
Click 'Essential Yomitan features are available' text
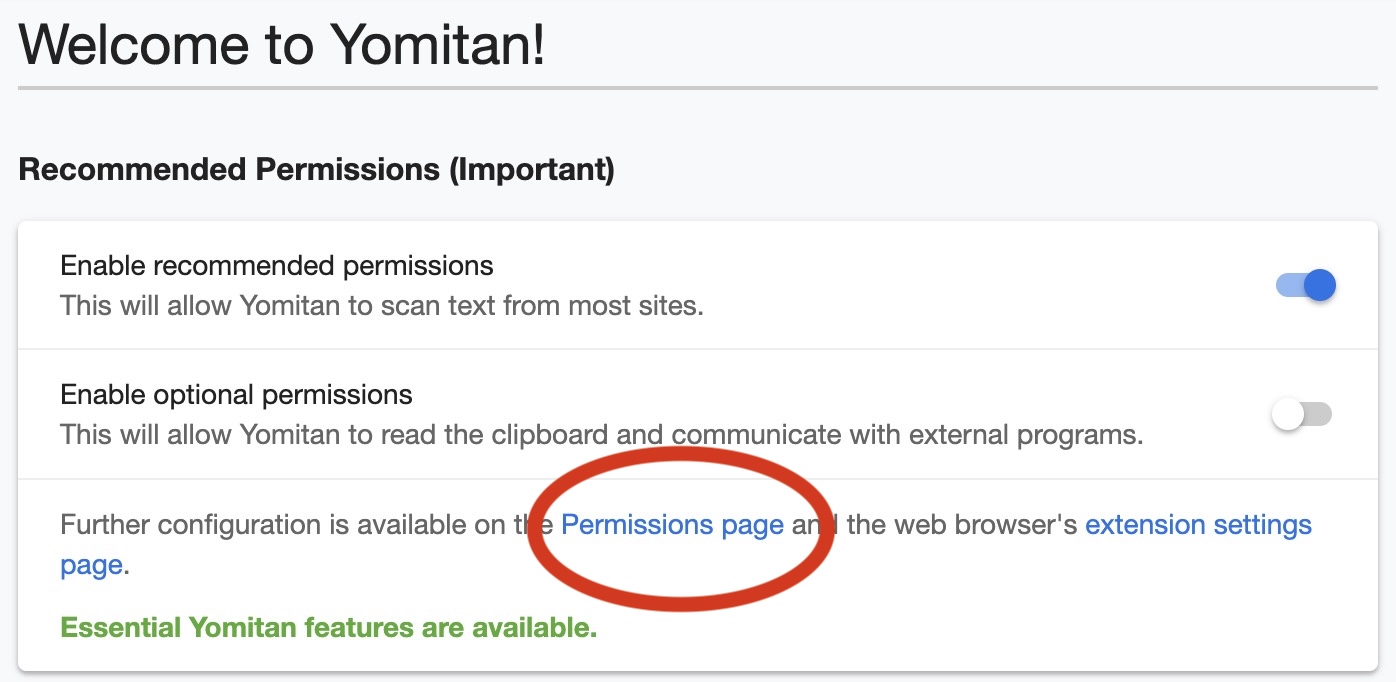[x=328, y=627]
